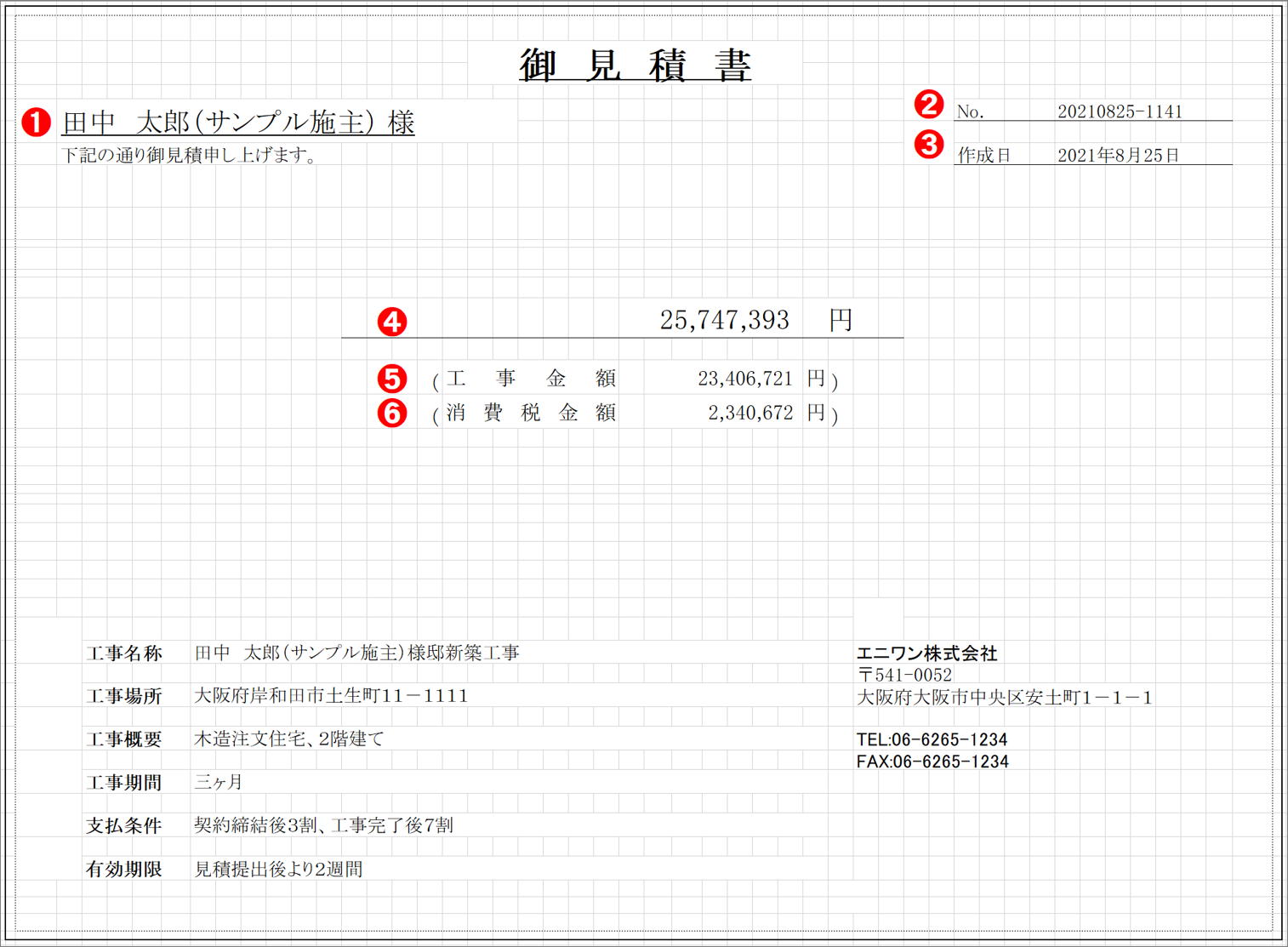Screen dimensions: 1288x947
Task: Select marker ❷ next to the No. field
Action: pos(929,105)
